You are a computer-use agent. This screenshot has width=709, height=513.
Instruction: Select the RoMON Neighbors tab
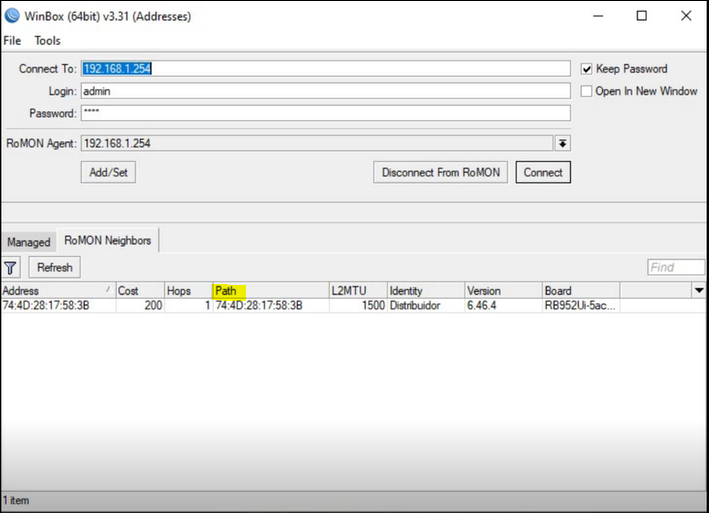click(x=108, y=240)
